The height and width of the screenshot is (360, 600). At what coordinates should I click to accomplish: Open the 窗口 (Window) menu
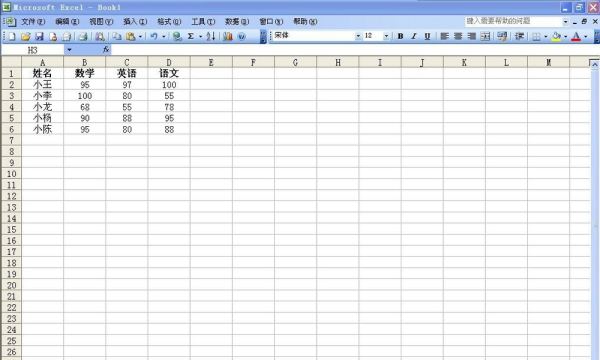coord(271,22)
